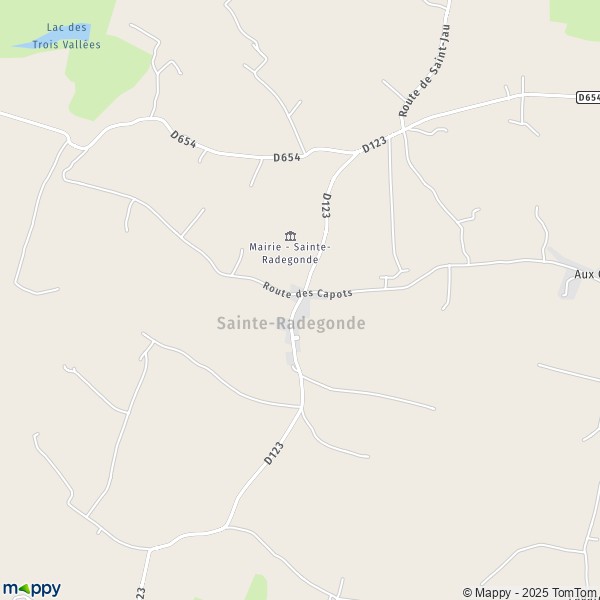Viewport: 600px width, 600px height.
Task: Select the D654 road shield at right edge
Action: click(x=588, y=98)
